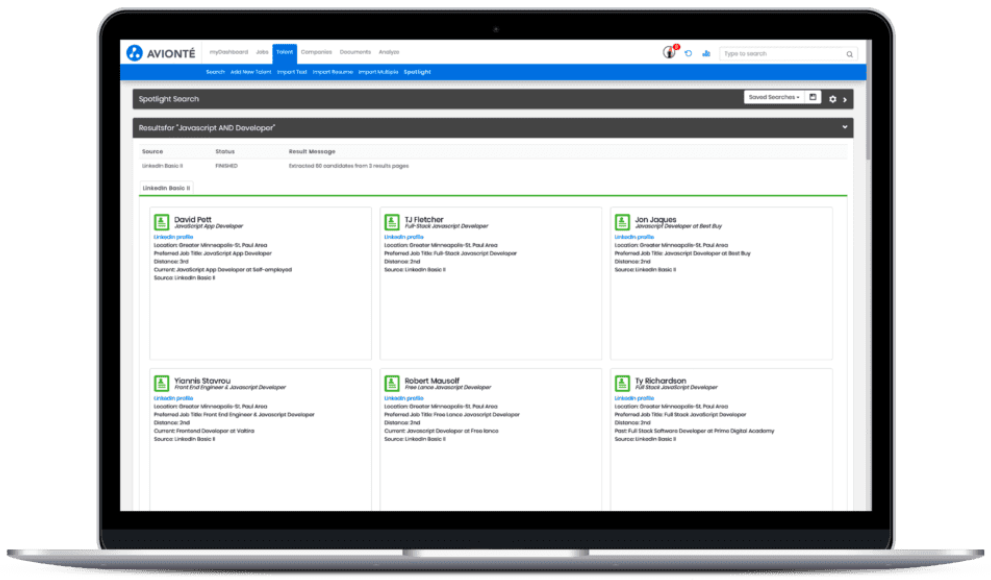The height and width of the screenshot is (580, 991).
Task: Click the magnifier icon in the search box
Action: click(x=849, y=54)
